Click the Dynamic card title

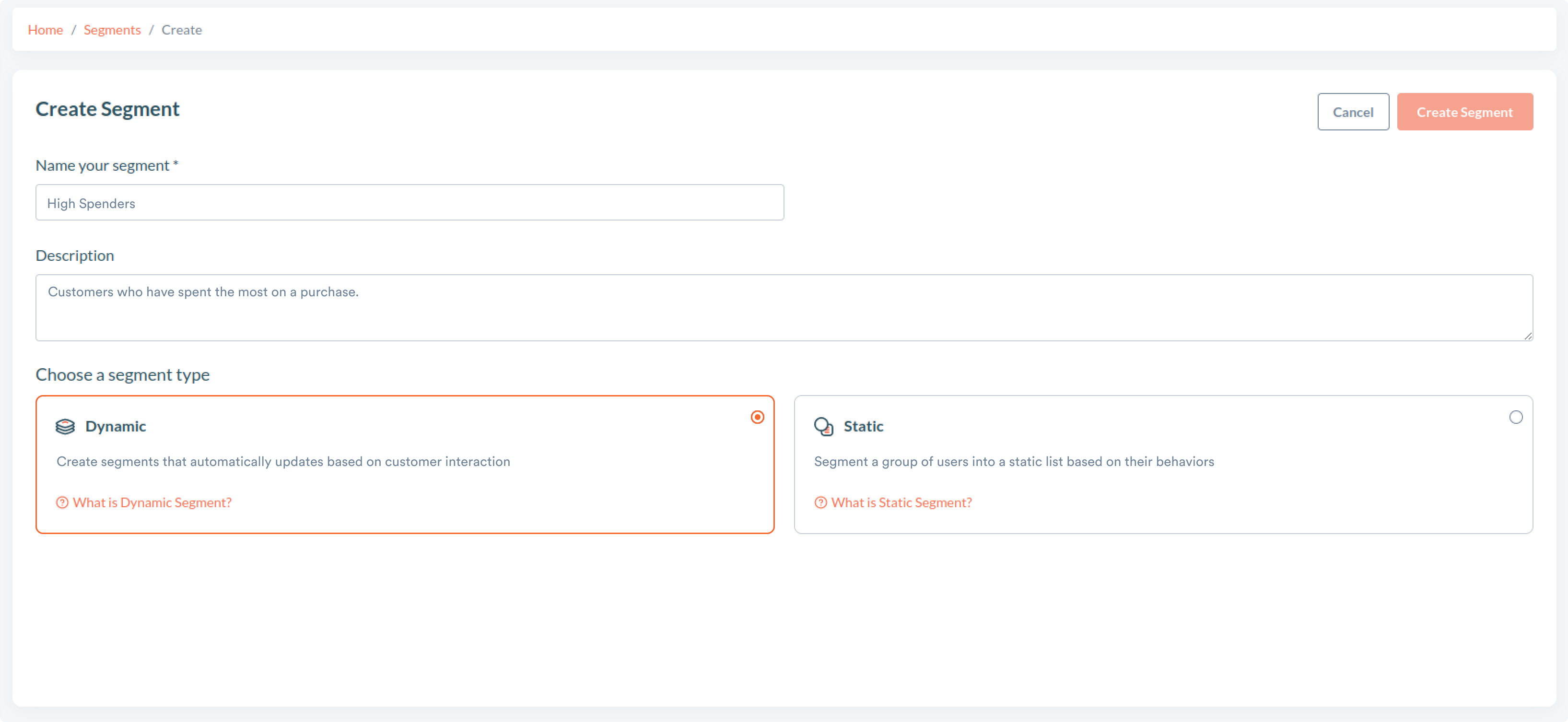[116, 427]
